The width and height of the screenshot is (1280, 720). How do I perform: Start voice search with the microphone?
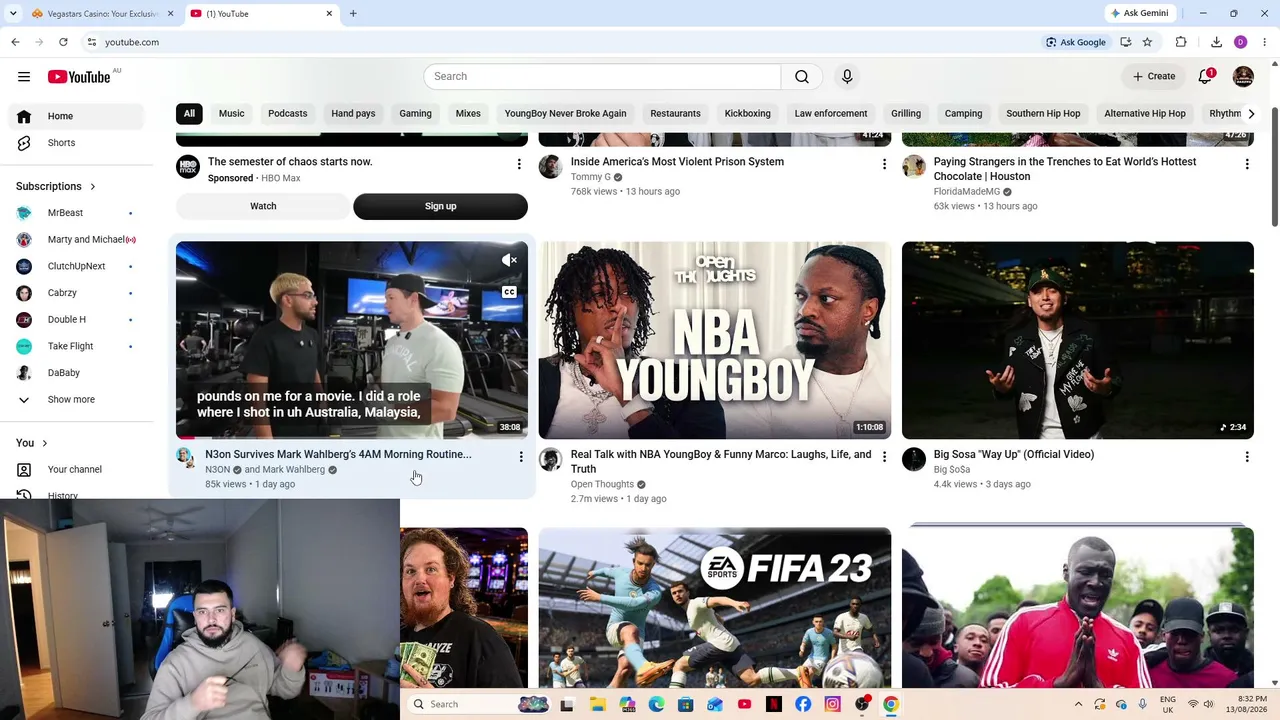[847, 77]
